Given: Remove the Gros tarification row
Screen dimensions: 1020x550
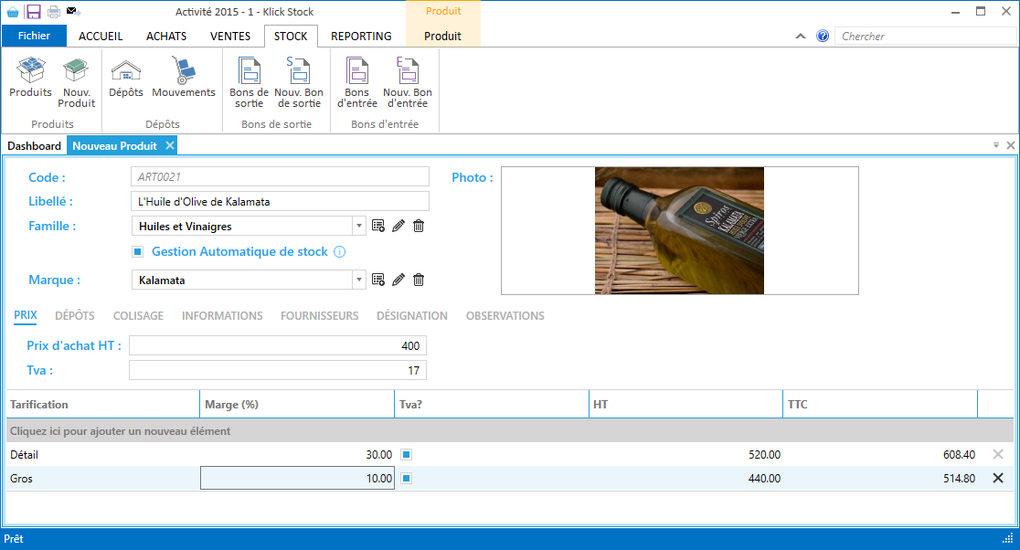Looking at the screenshot, I should (x=998, y=478).
